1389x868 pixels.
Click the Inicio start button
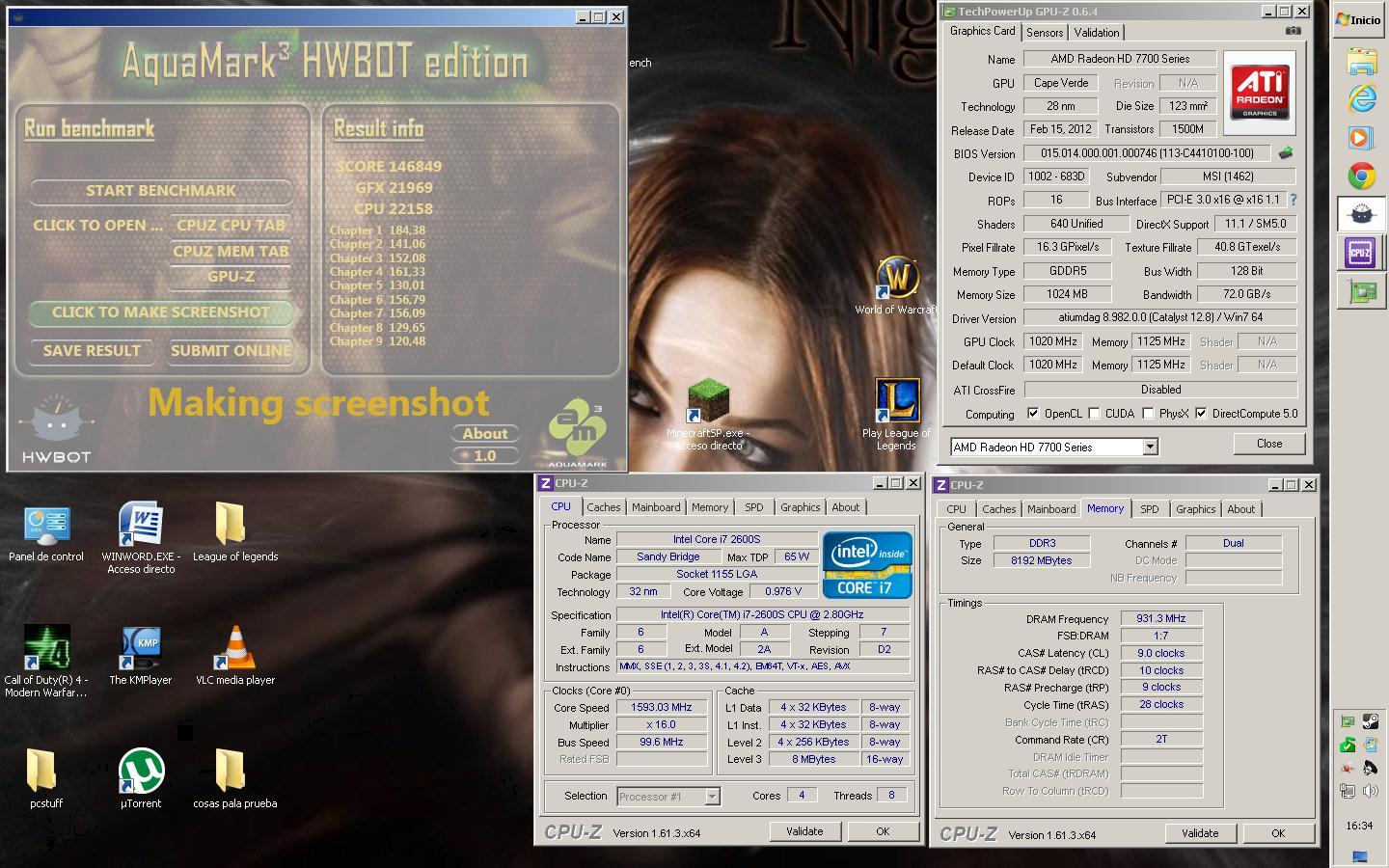tap(1359, 20)
